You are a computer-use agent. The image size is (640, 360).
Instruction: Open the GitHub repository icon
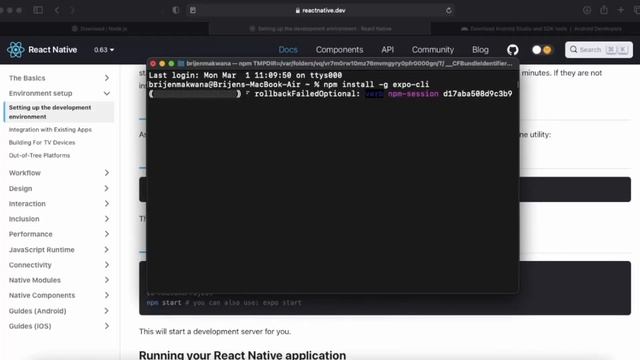click(x=513, y=50)
